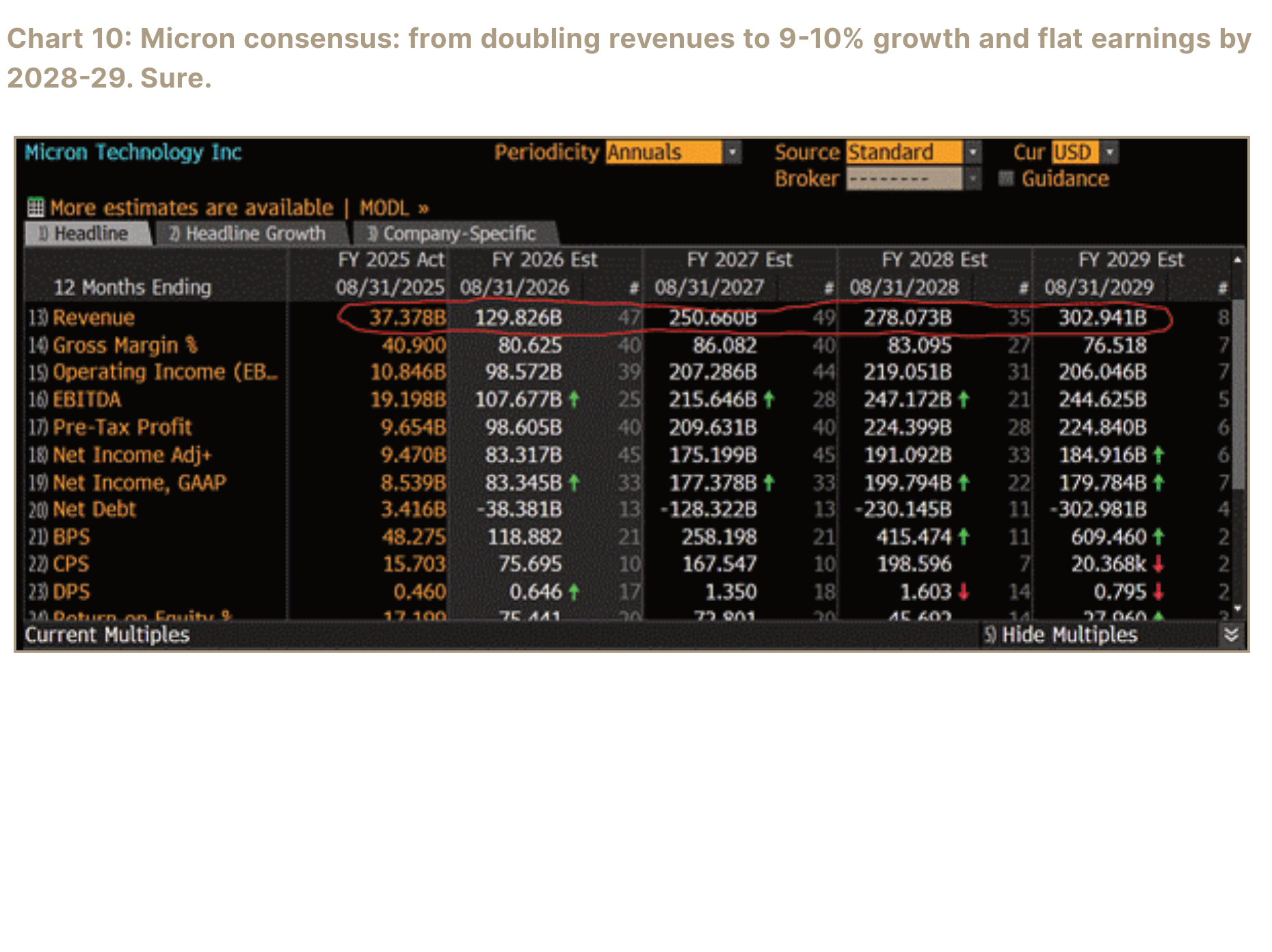Click red down arrow beside CPS 20.368k
Image resolution: width=1272 pixels, height=952 pixels.
tap(1158, 564)
